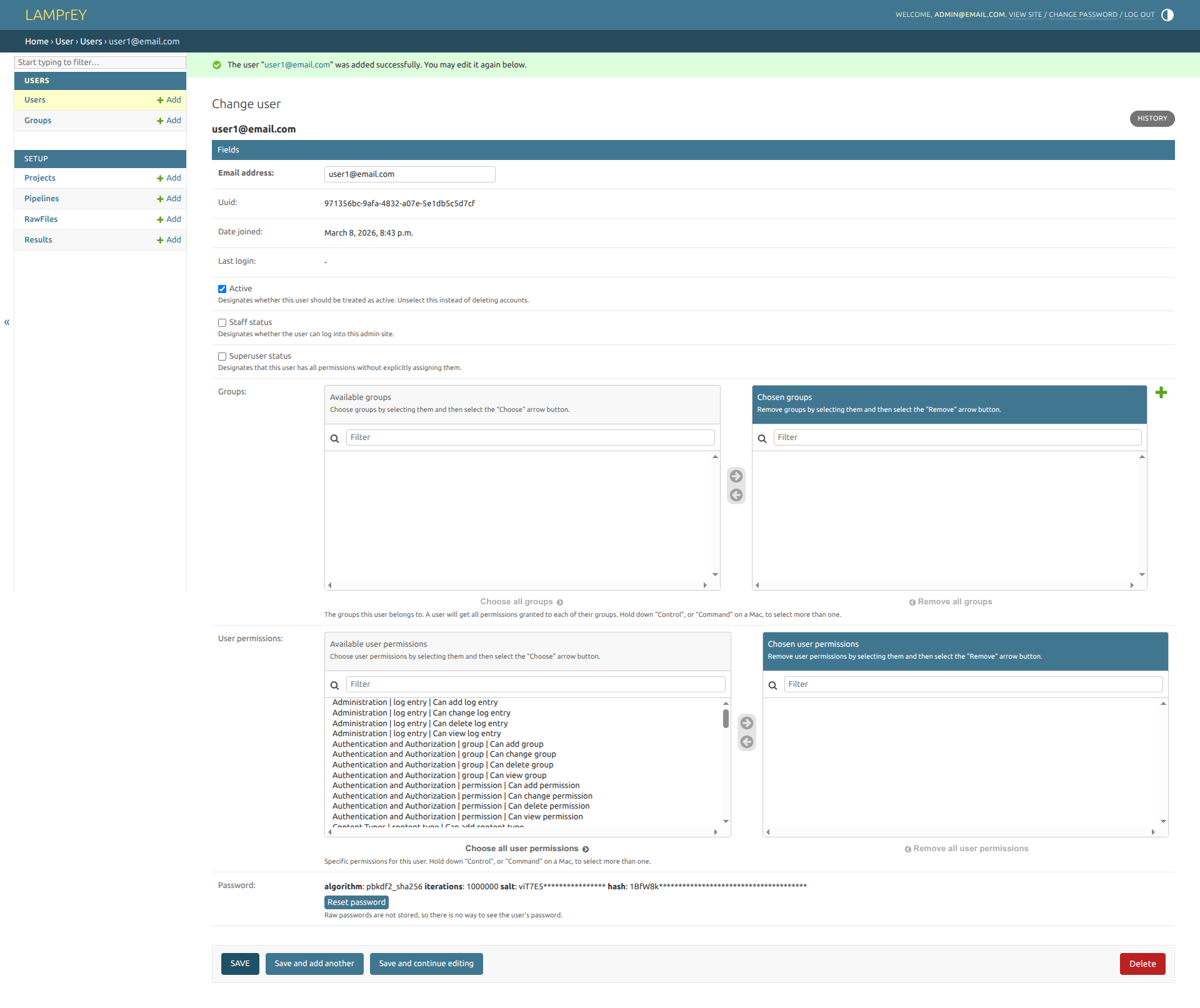Enable the Staff status checkbox
1200x1008 pixels.
tap(222, 322)
